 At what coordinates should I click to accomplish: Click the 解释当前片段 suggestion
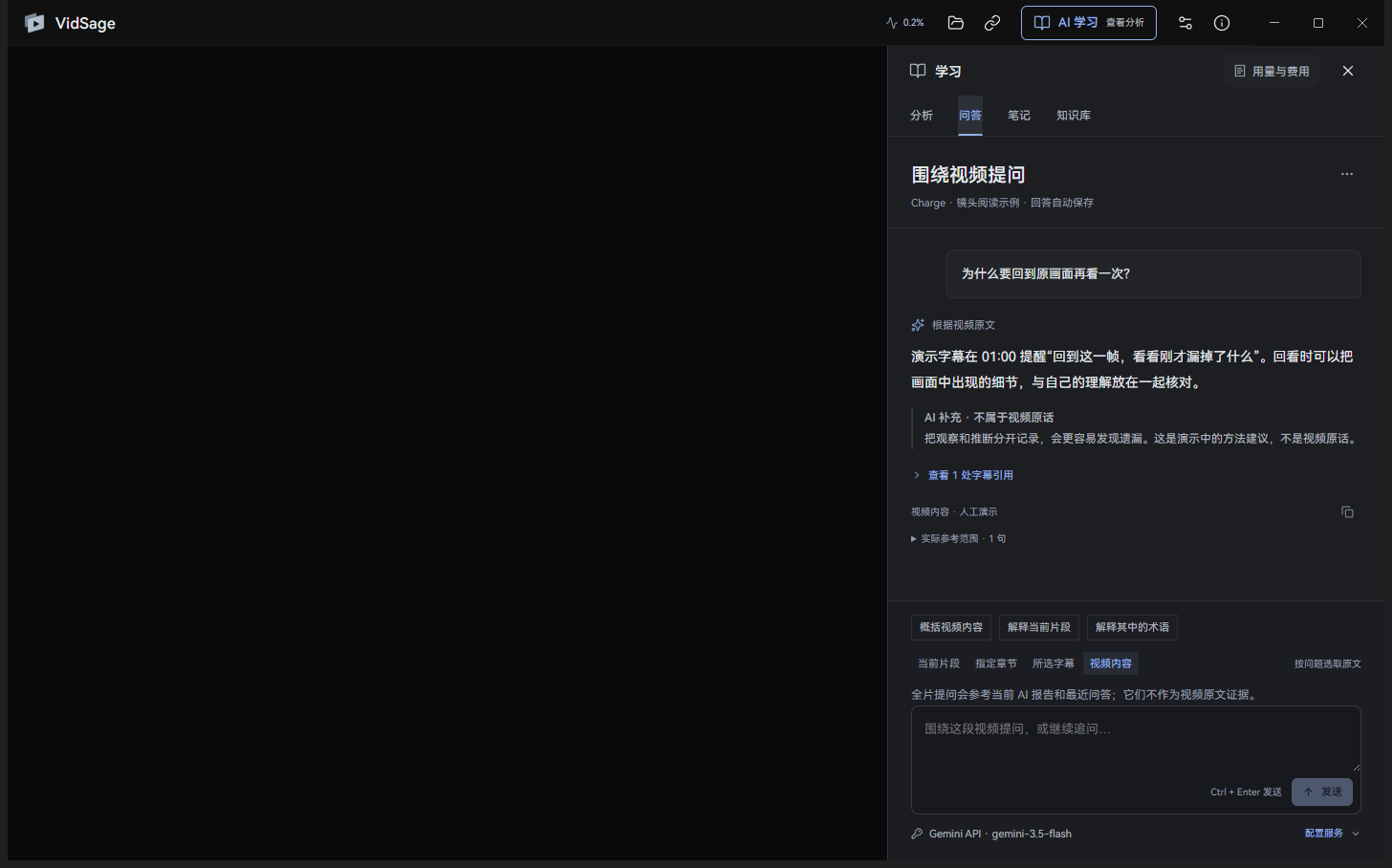(1039, 627)
